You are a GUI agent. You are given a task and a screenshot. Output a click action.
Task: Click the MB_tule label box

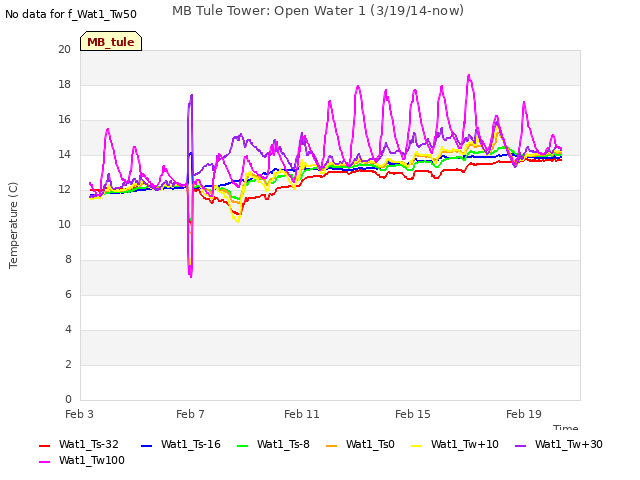111,41
